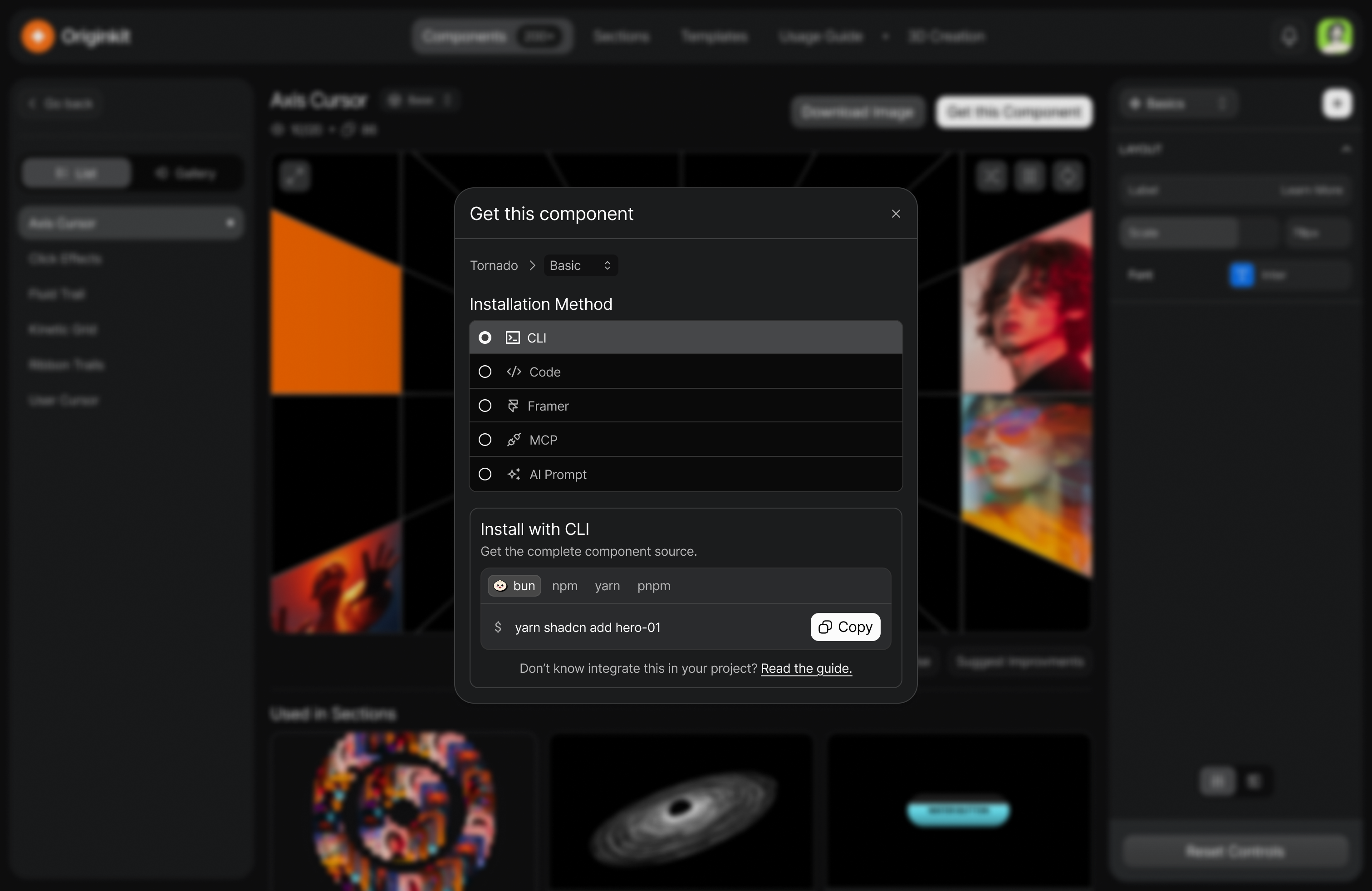
Task: Open the Originkit orange logo
Action: point(38,36)
